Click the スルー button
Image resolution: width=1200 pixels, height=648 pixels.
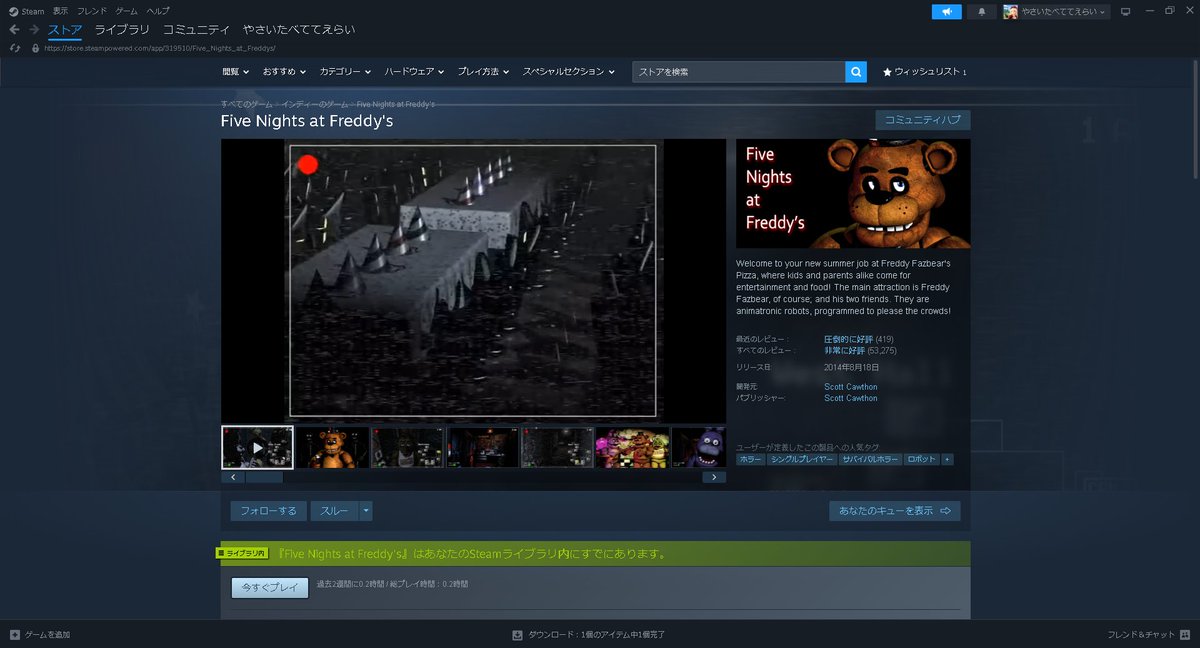[x=334, y=511]
